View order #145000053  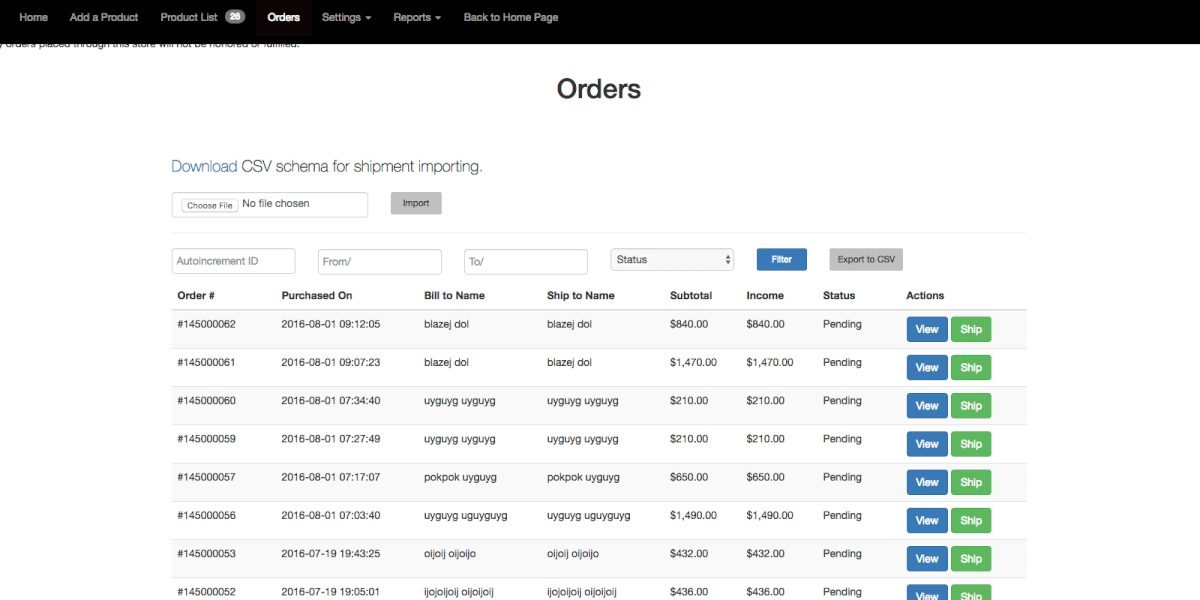point(927,559)
